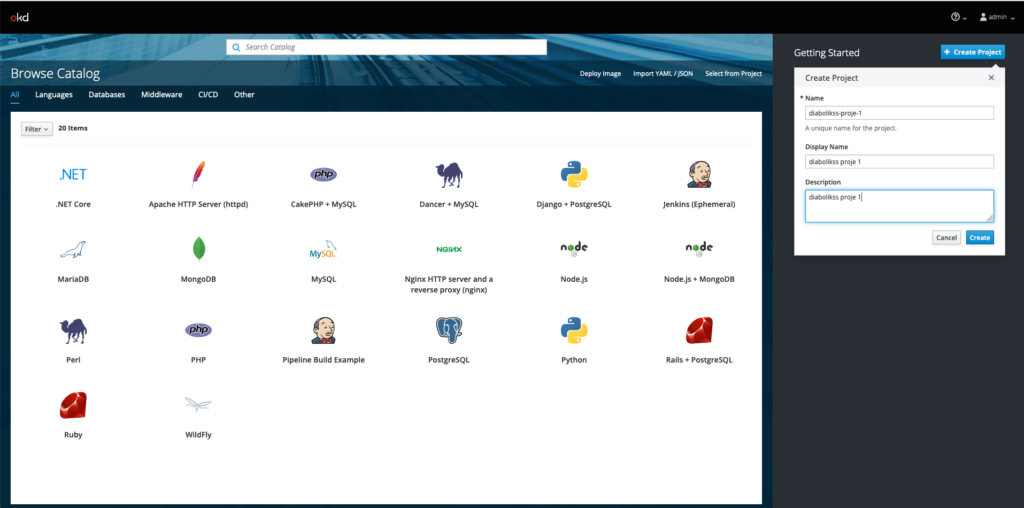This screenshot has width=1024, height=508.
Task: Click the Create Project button
Action: pos(972,52)
